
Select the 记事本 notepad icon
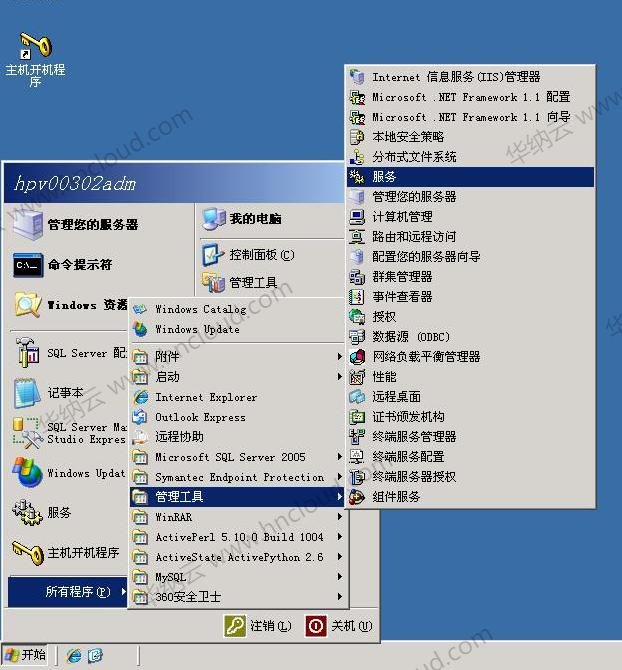(27, 393)
